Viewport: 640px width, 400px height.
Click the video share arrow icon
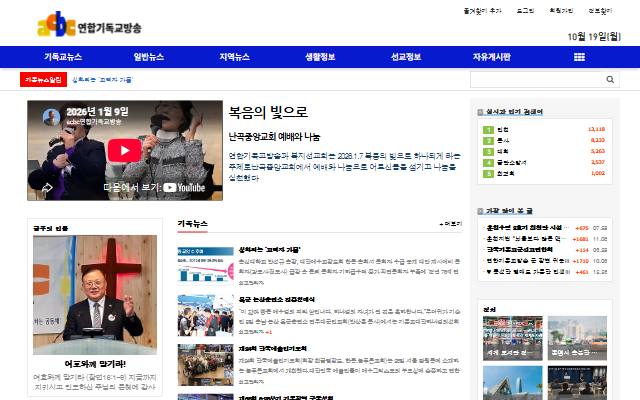47,187
